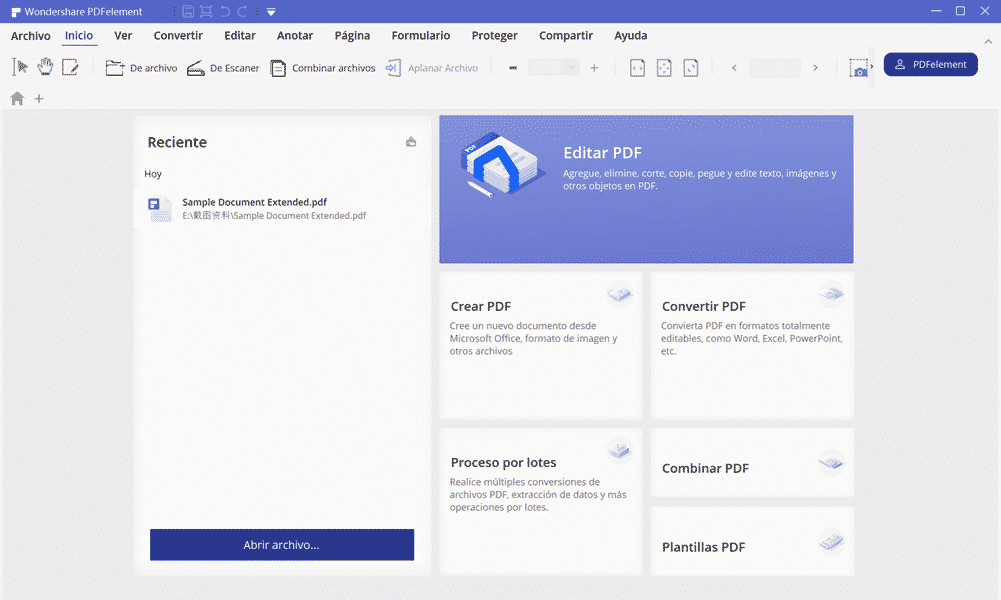This screenshot has height=600, width=1001.
Task: Choose the edit annotation tool icon
Action: pyautogui.click(x=70, y=67)
